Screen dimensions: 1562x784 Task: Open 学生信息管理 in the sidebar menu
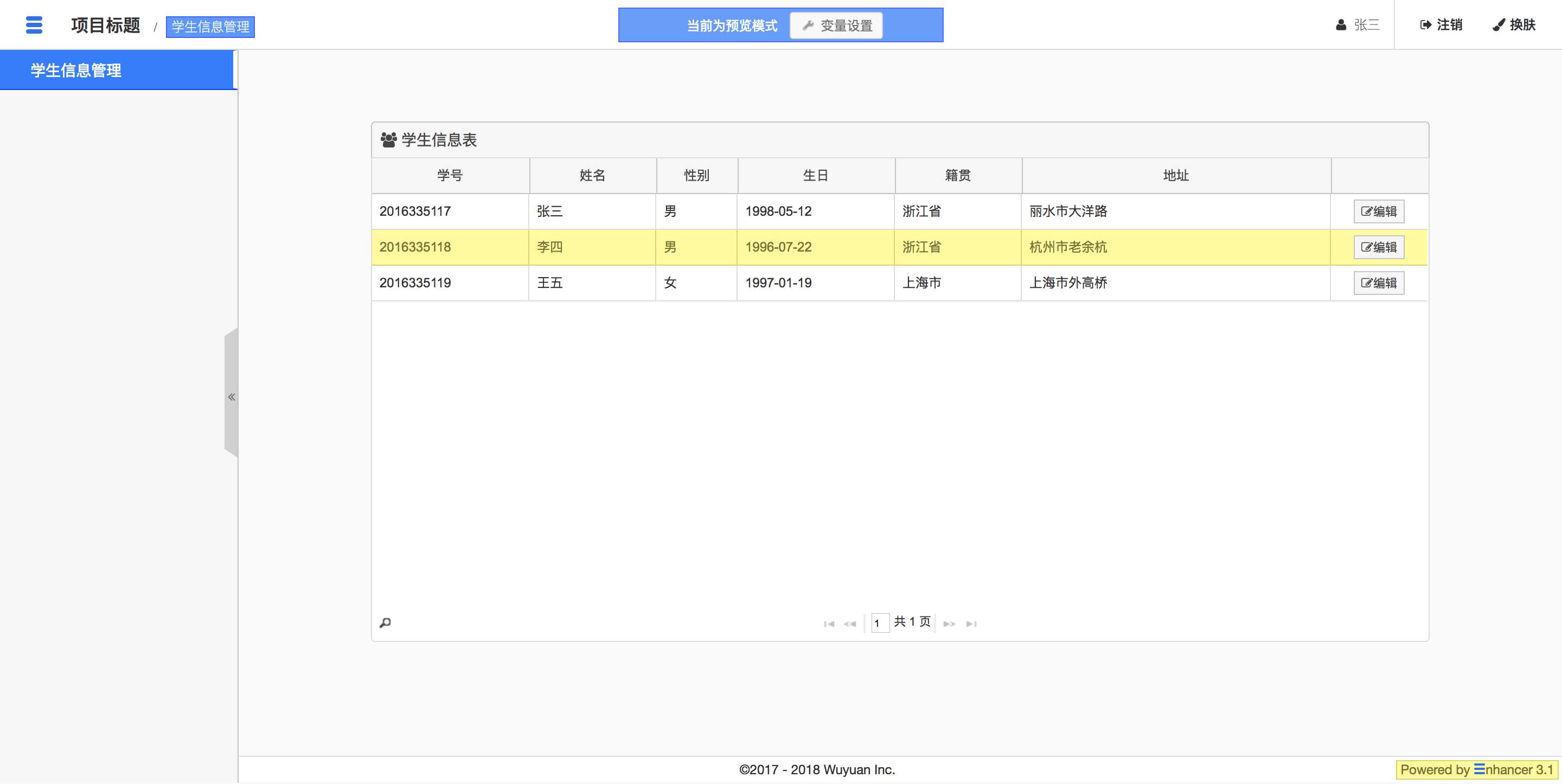(76, 70)
